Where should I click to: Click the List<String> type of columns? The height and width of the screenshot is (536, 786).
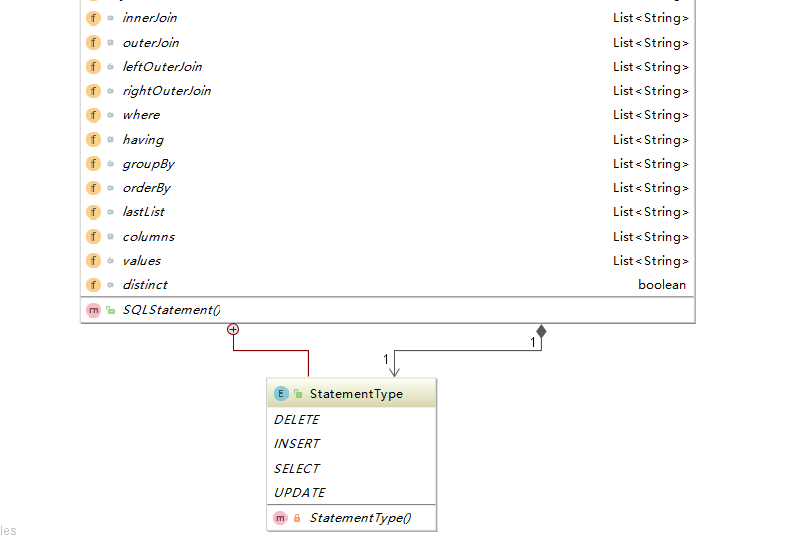click(650, 237)
